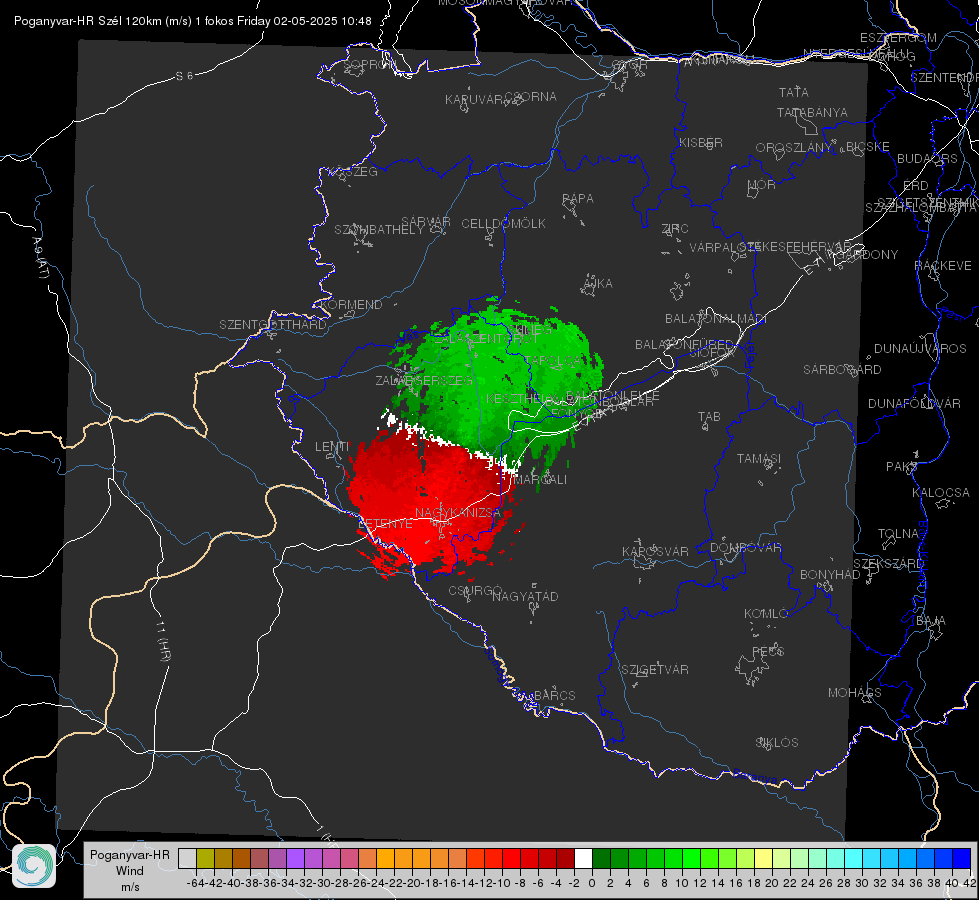The width and height of the screenshot is (979, 900).
Task: Click the dark blue swatch between 40 and 42
Action: pos(962,858)
